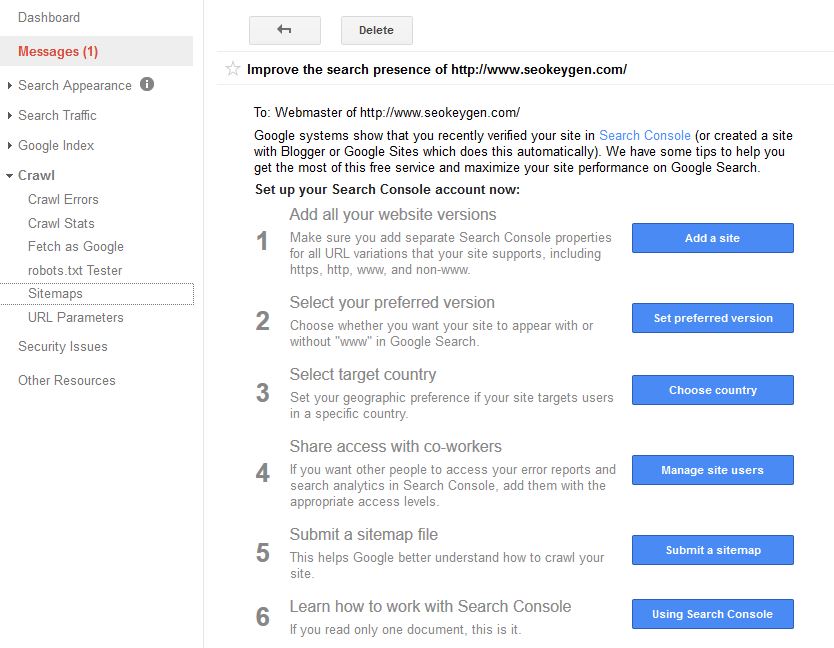
Task: Click the message subject line text
Action: pyautogui.click(x=437, y=70)
